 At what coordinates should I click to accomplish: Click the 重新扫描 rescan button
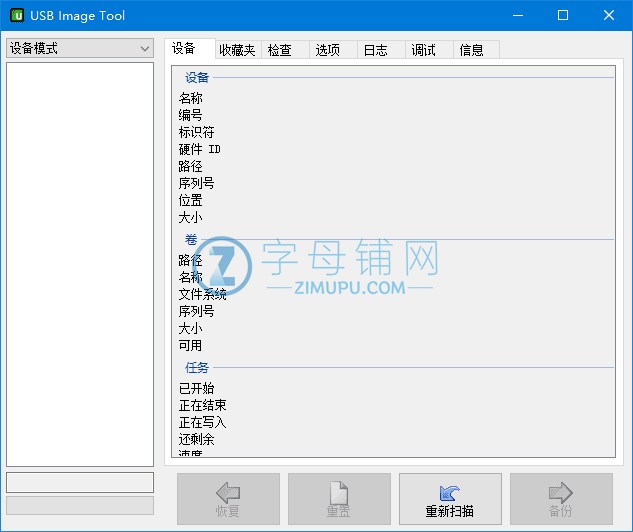click(x=450, y=499)
